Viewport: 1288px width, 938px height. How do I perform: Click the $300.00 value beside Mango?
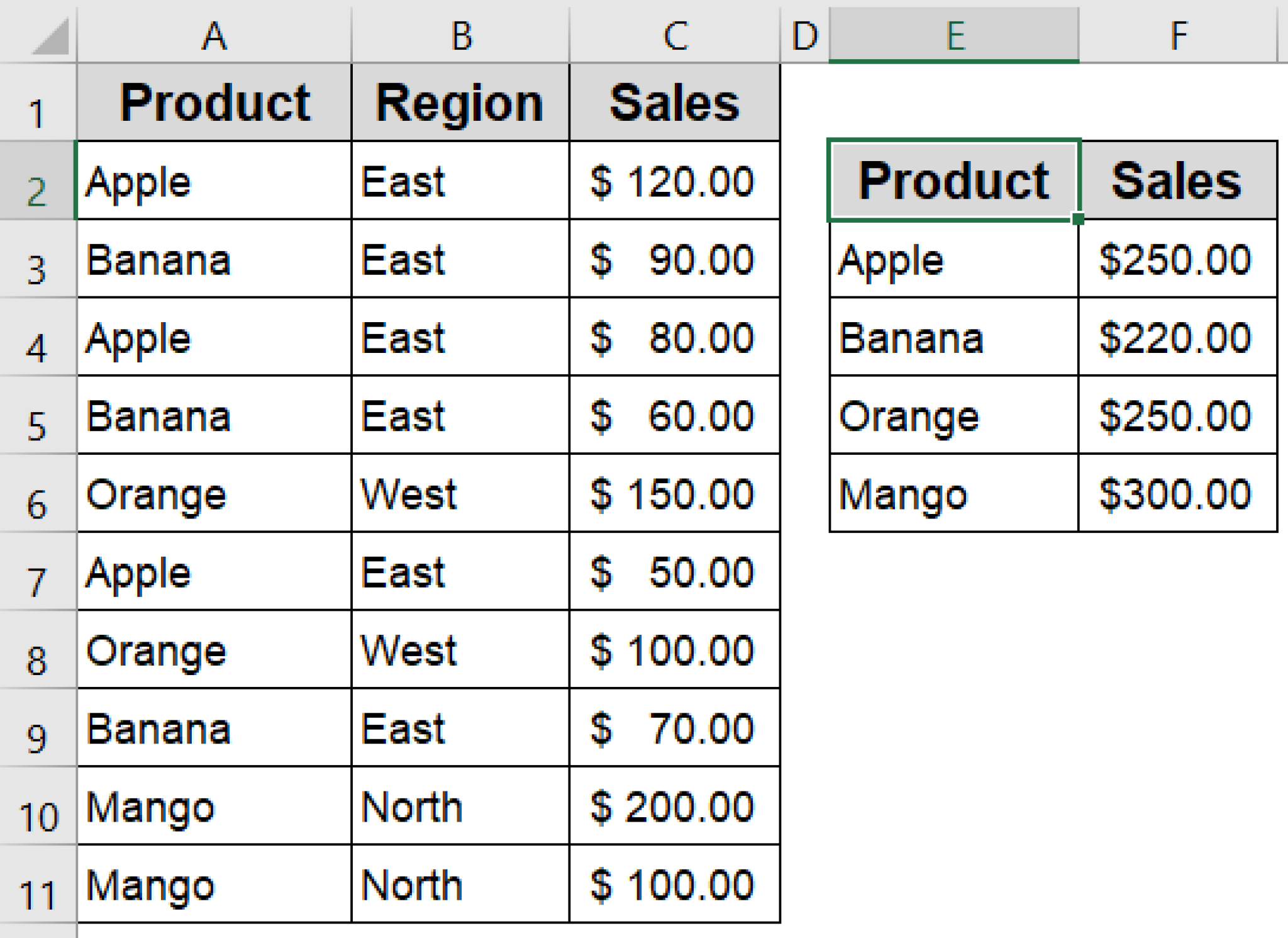pos(1179,494)
